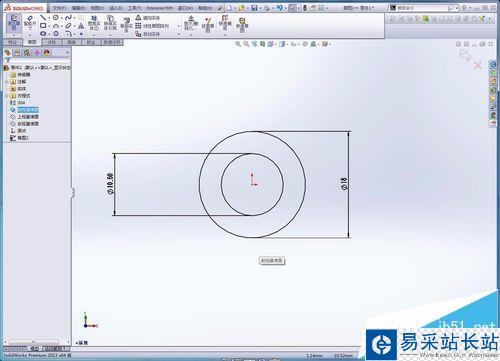The height and width of the screenshot is (361, 500).
Task: Open the 工具(T) menu
Action: tap(134, 7)
